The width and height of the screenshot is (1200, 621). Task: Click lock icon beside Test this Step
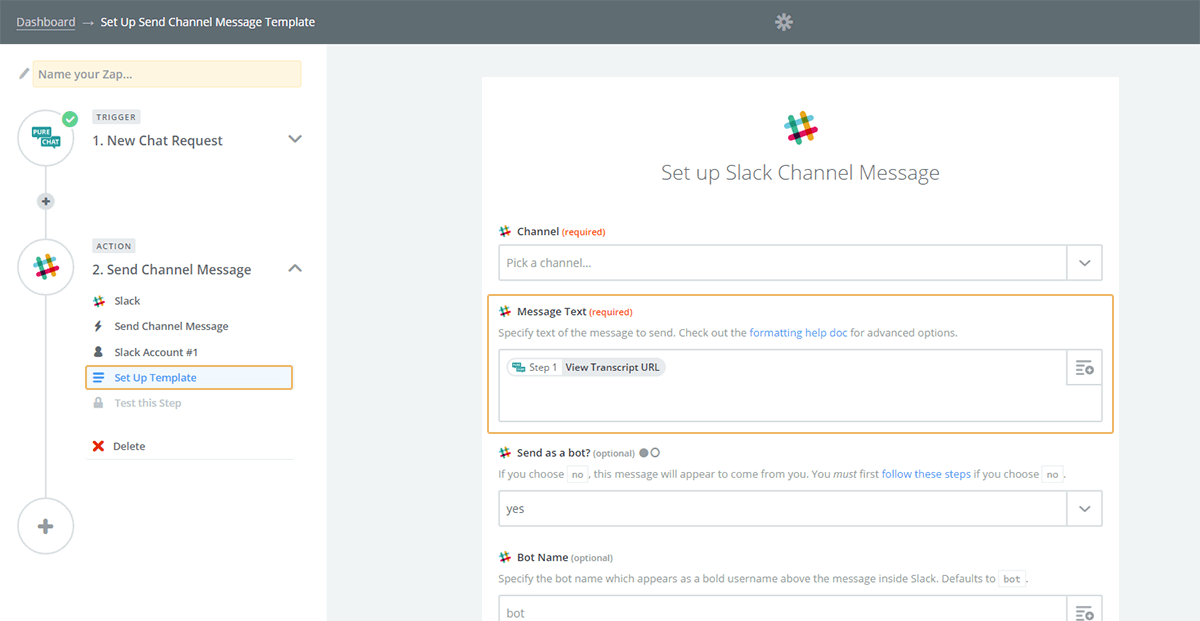coord(98,403)
